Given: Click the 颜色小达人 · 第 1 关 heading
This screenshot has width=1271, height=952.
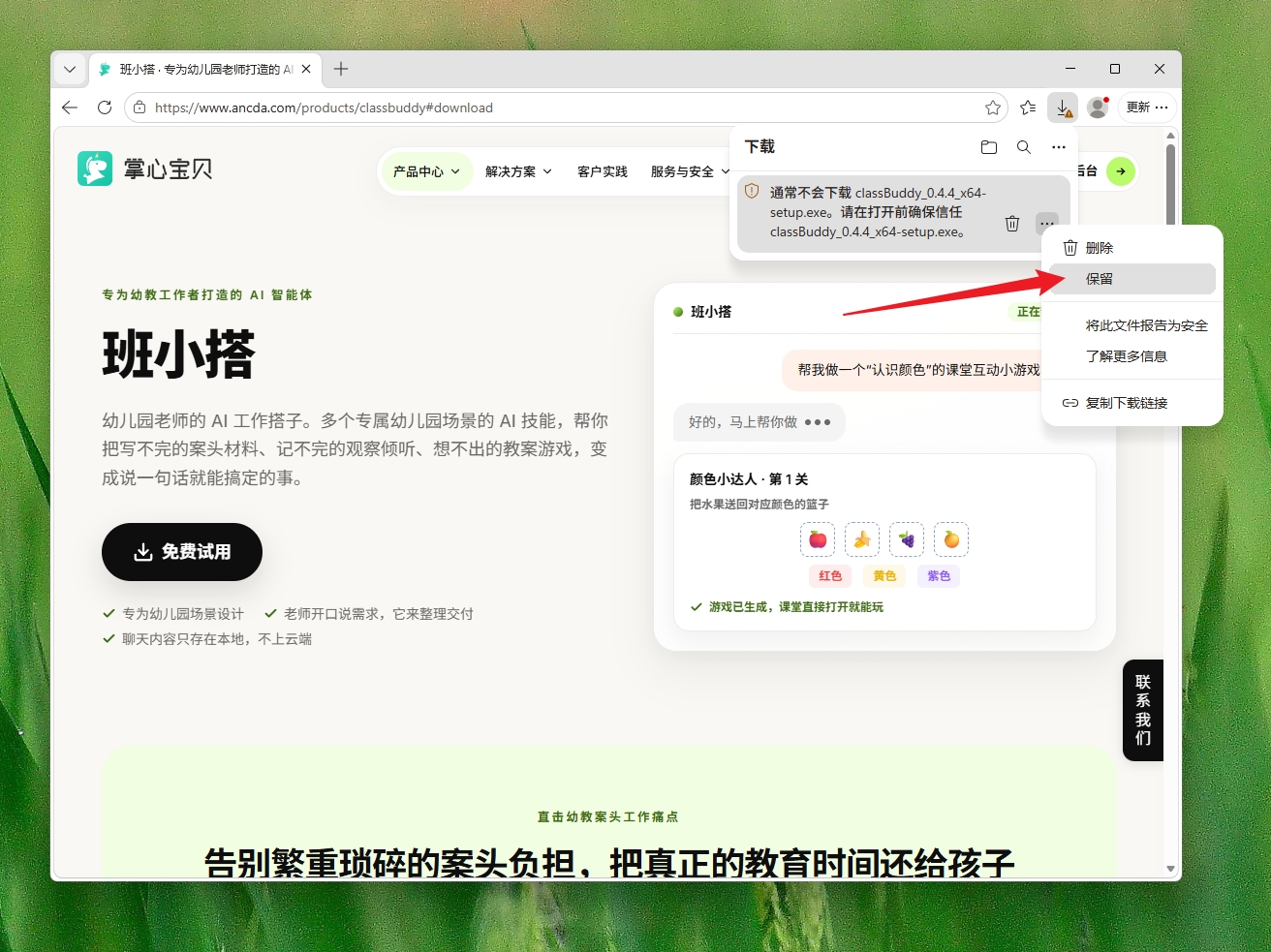Looking at the screenshot, I should click(749, 479).
